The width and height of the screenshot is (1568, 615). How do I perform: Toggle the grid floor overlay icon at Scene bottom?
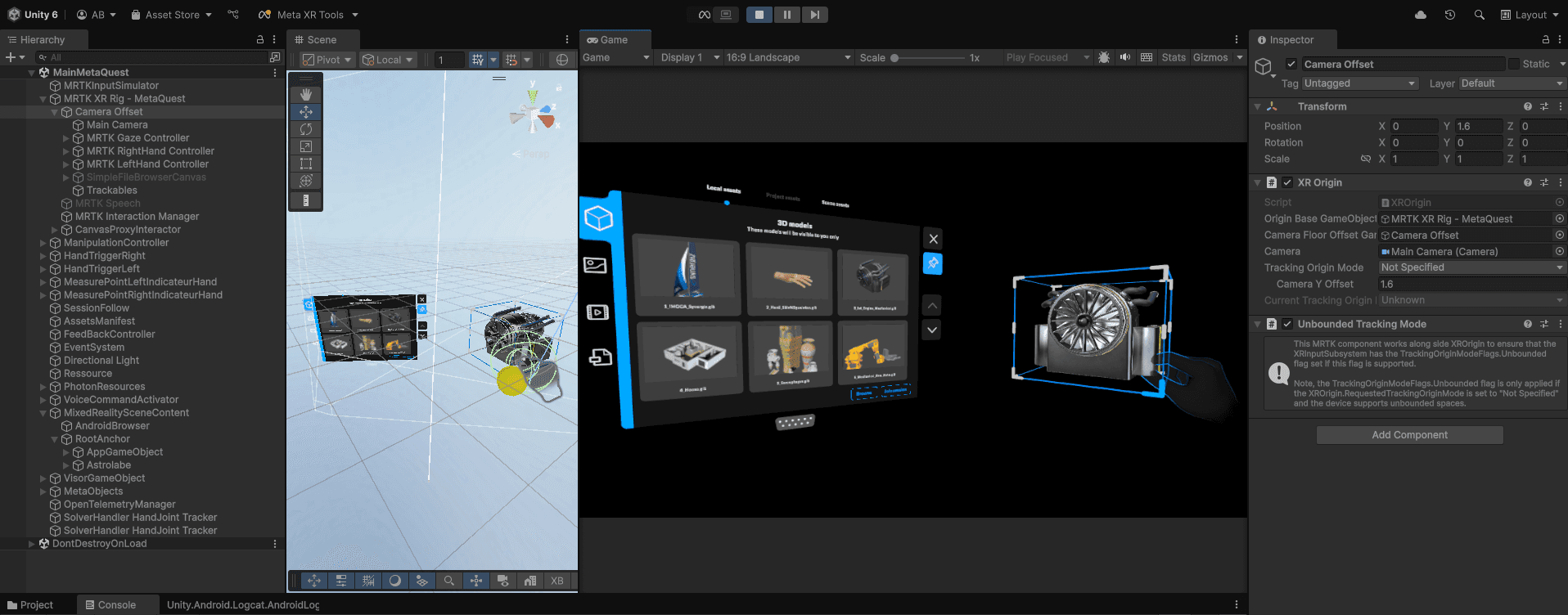point(422,581)
